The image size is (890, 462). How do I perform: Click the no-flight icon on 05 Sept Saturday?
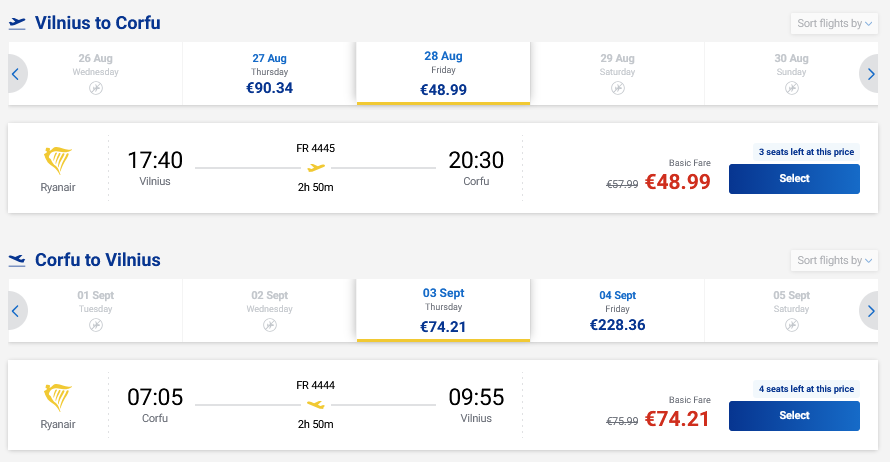point(792,325)
